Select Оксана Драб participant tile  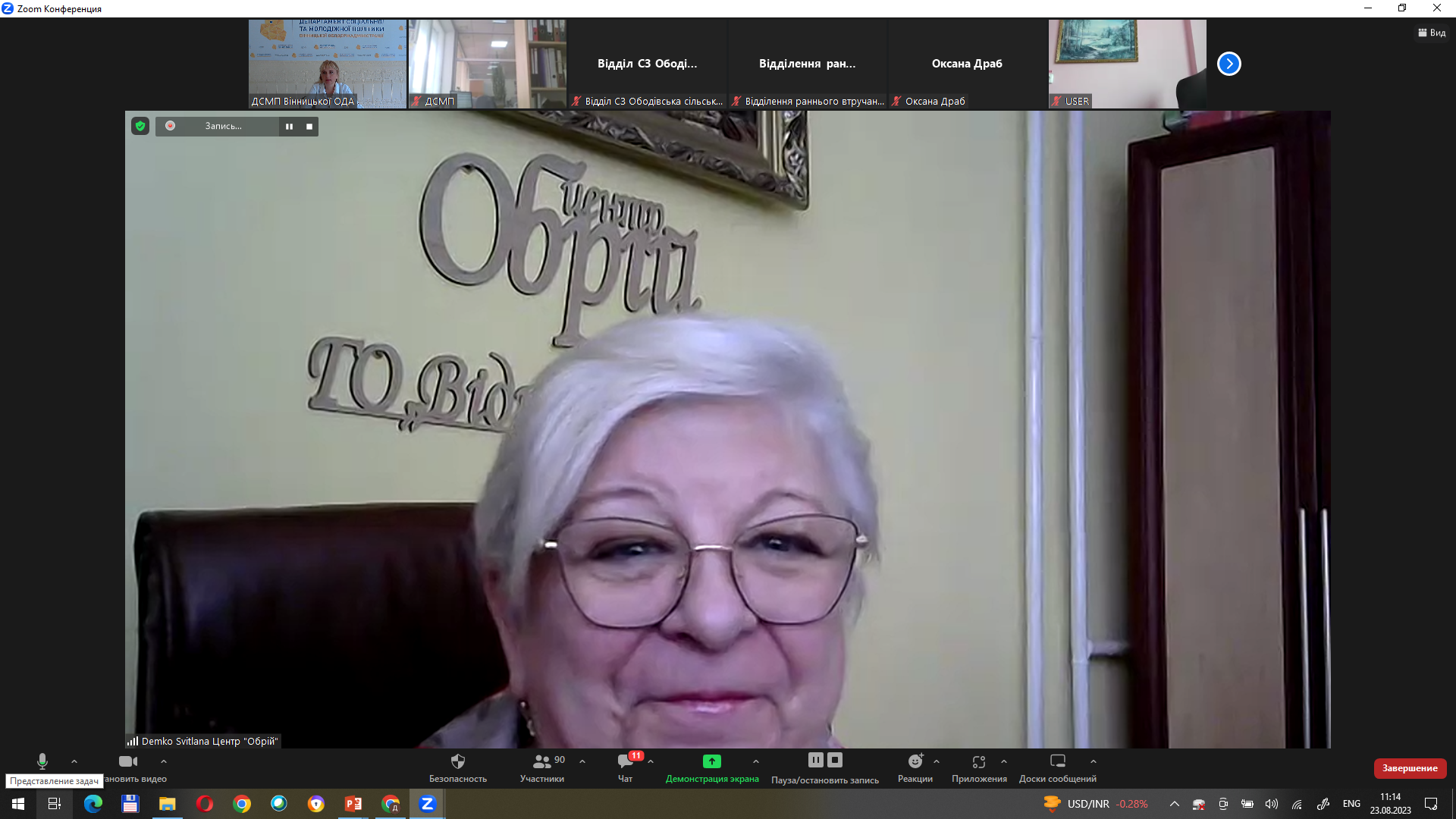(x=968, y=64)
